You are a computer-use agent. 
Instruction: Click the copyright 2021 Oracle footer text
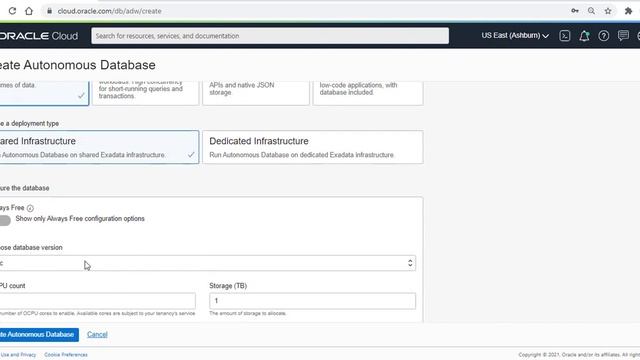point(579,355)
